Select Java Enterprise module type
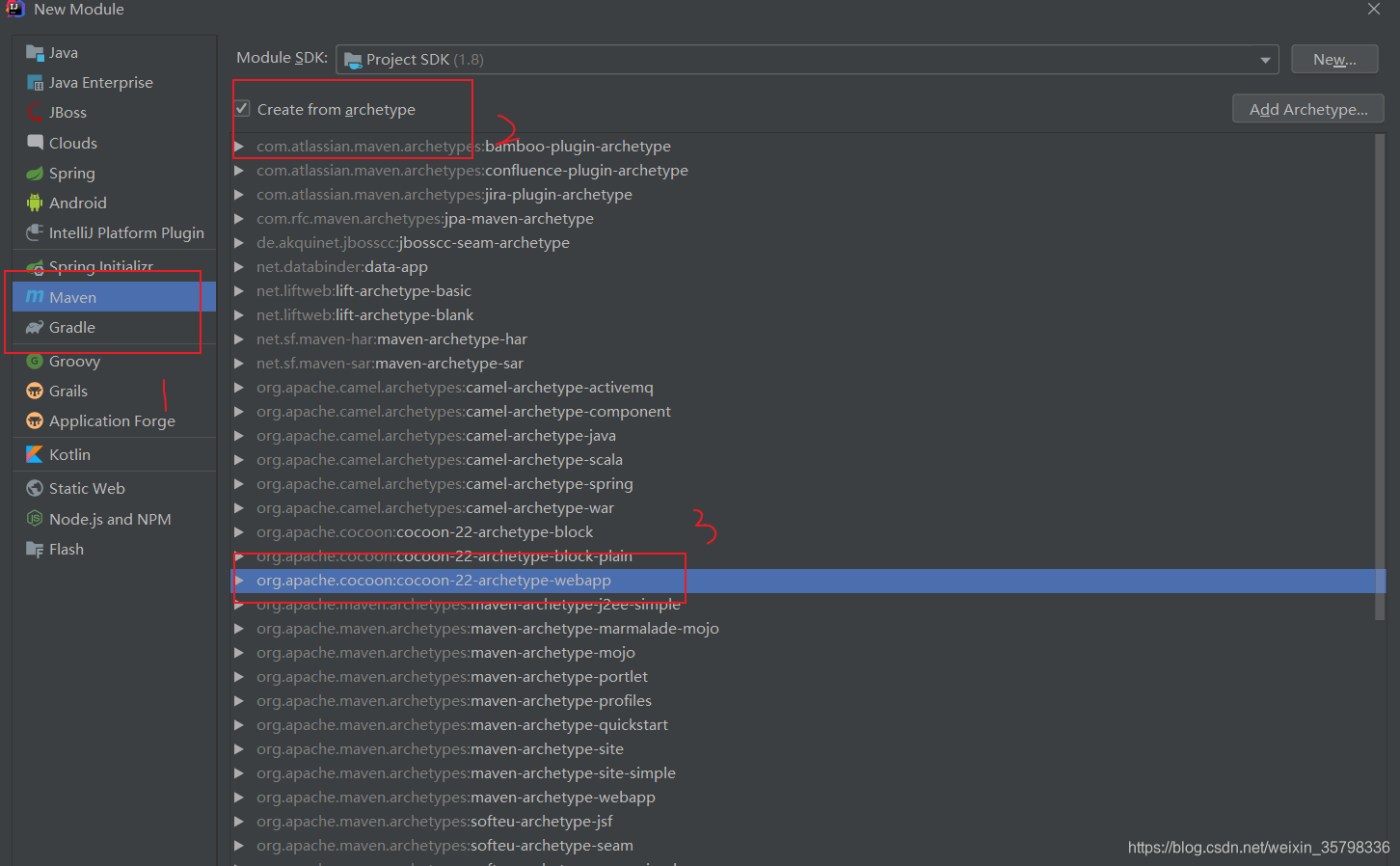Viewport: 1400px width, 866px height. tap(115, 83)
